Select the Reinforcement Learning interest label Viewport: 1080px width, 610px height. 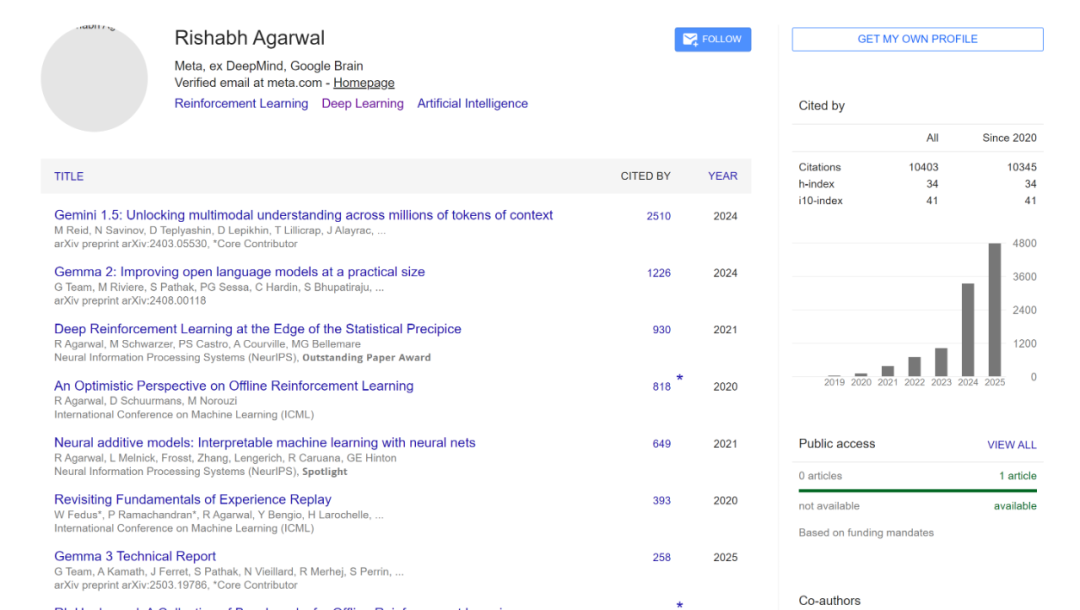click(x=241, y=103)
